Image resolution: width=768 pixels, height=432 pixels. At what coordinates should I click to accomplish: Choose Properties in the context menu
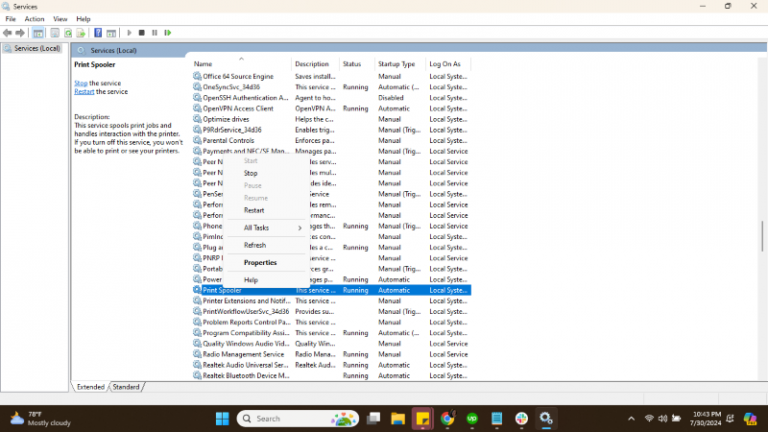pos(260,263)
